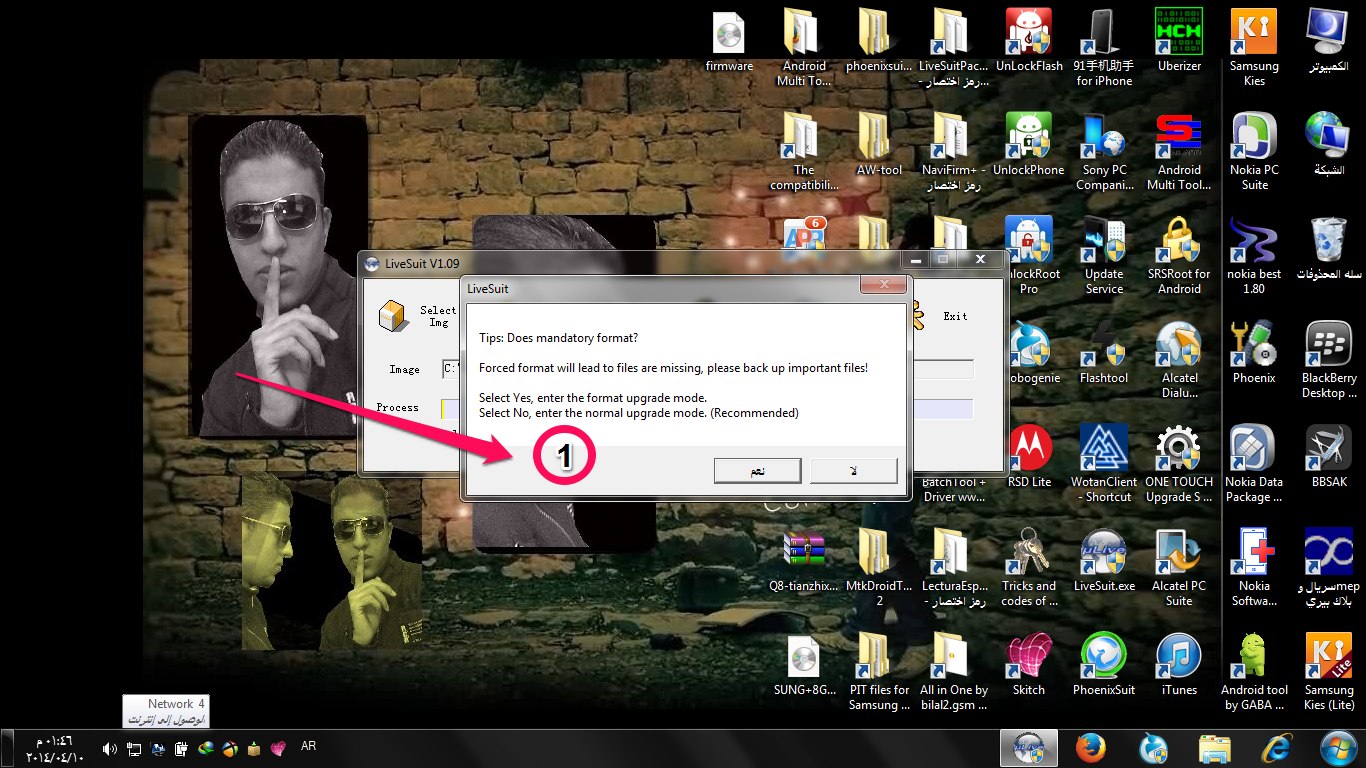Open the Windows Start orb button
Viewport: 1366px width, 768px height.
(1338, 748)
